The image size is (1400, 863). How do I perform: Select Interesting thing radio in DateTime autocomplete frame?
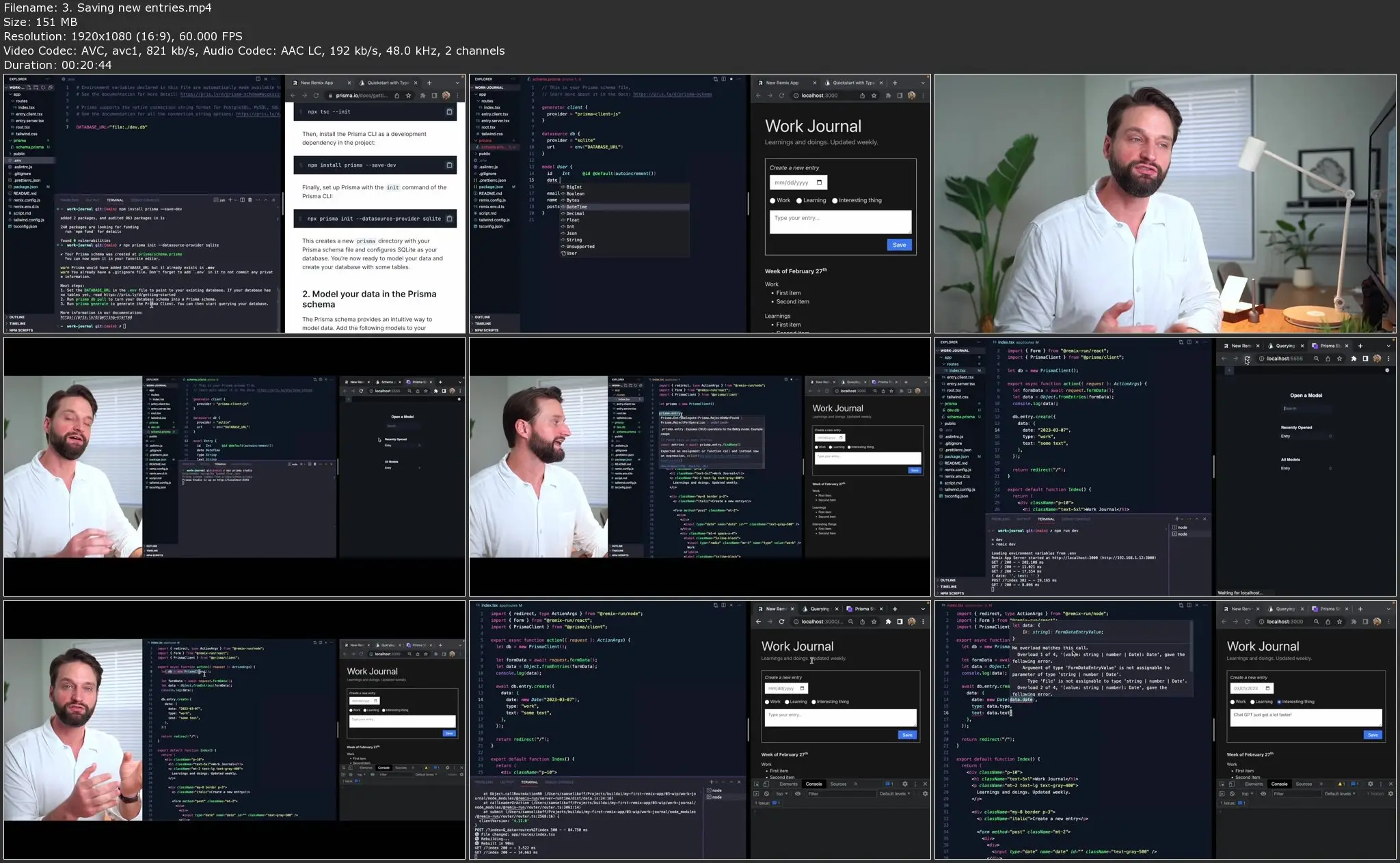(835, 201)
